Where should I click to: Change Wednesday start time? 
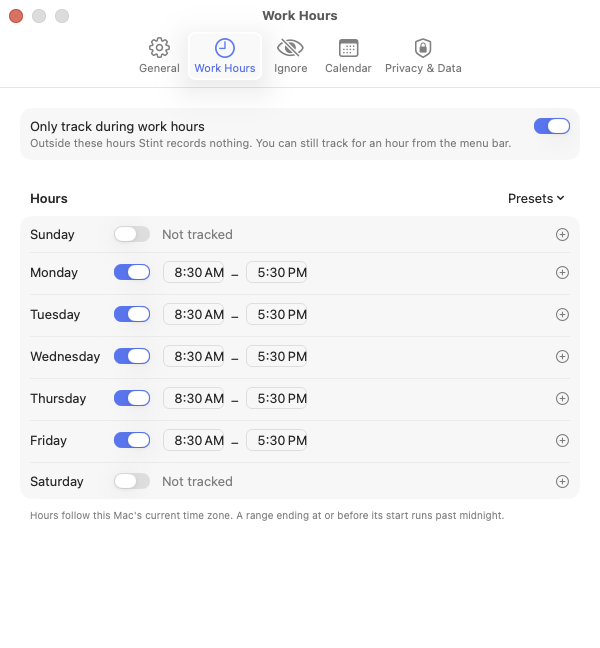(x=194, y=356)
